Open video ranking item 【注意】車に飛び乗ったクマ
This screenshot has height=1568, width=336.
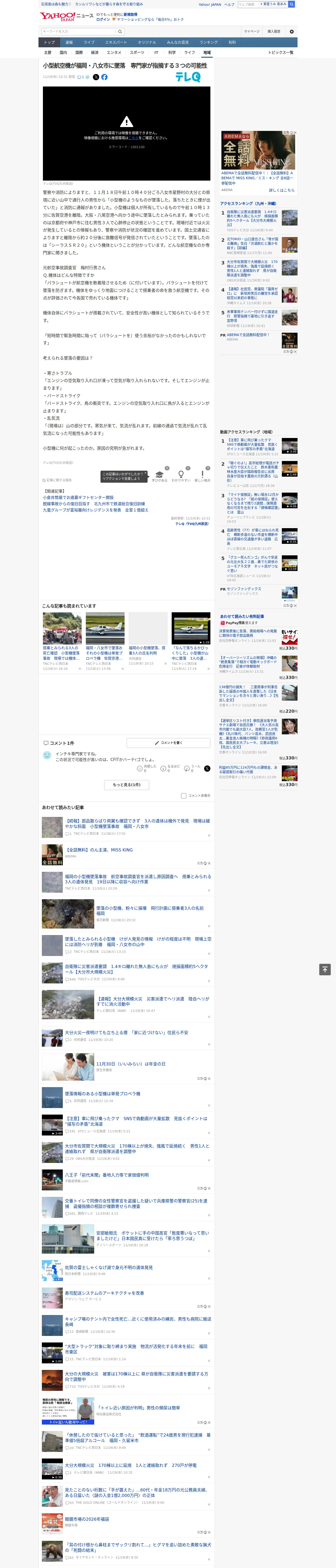coord(253,444)
